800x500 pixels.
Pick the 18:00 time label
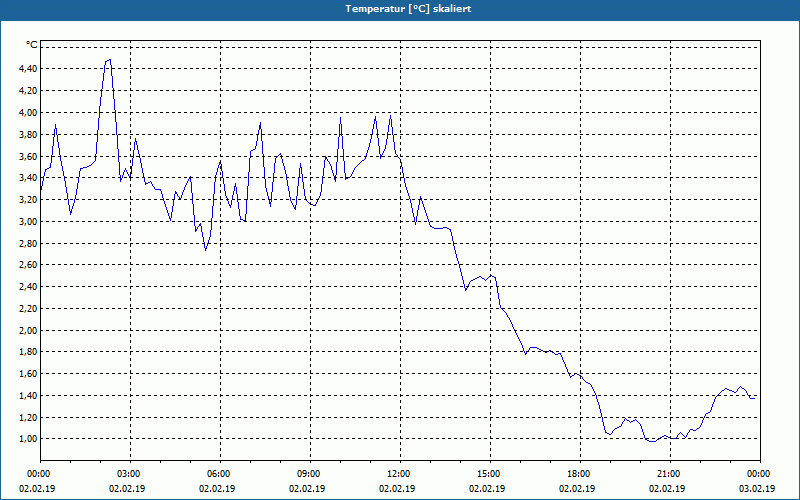(580, 474)
